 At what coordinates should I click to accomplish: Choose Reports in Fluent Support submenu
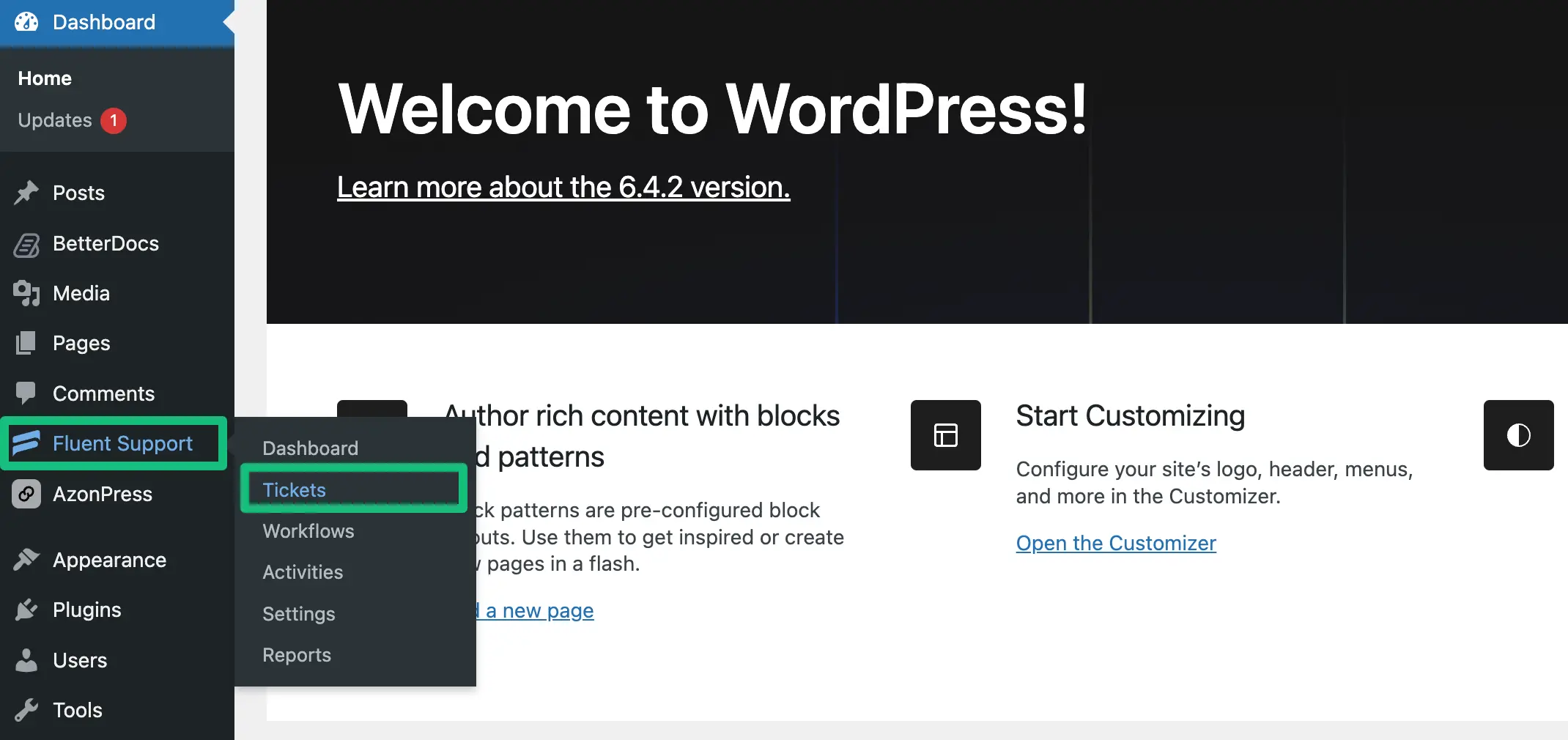297,655
